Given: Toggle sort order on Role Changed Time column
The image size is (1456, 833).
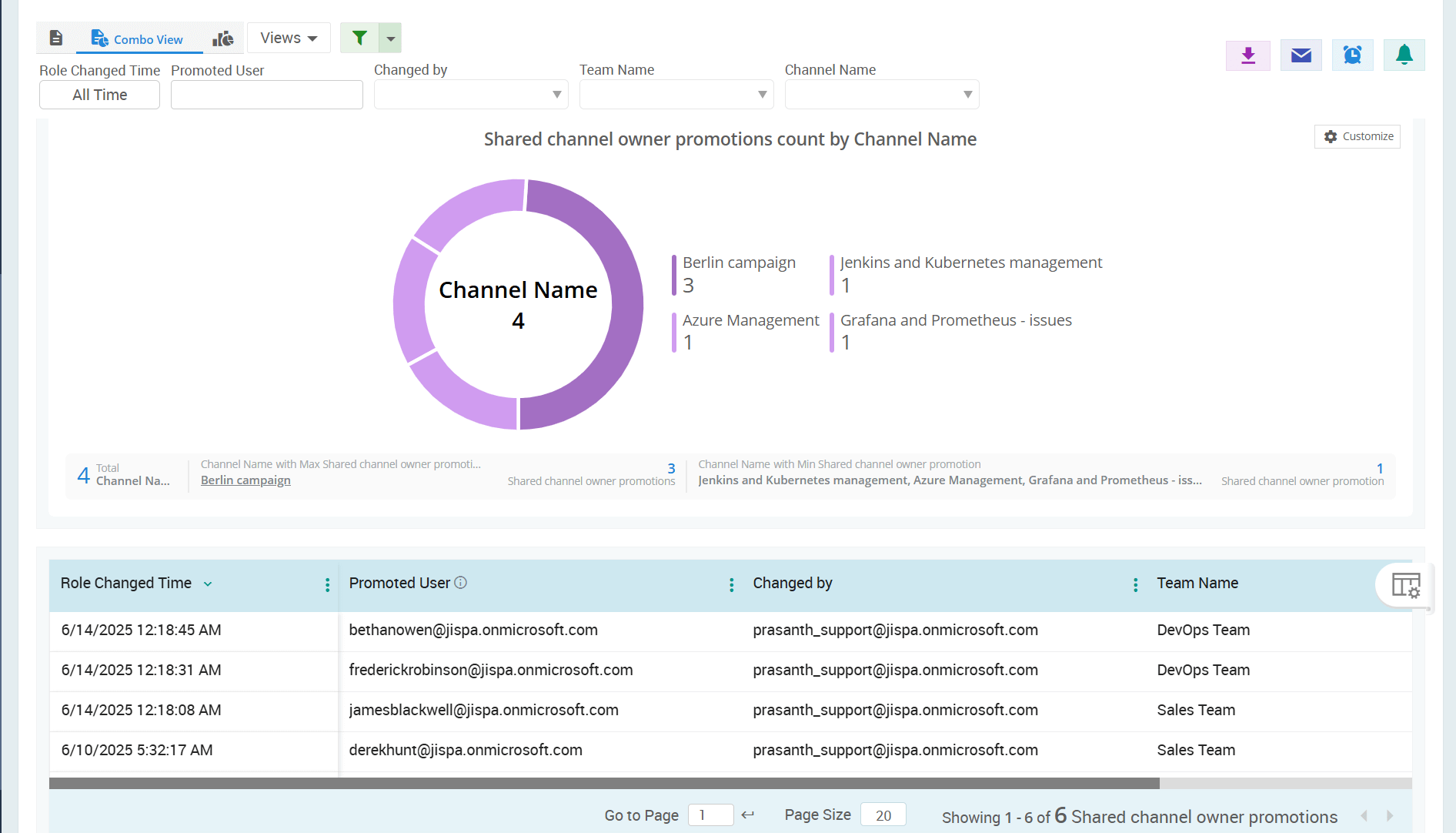Looking at the screenshot, I should coord(208,584).
